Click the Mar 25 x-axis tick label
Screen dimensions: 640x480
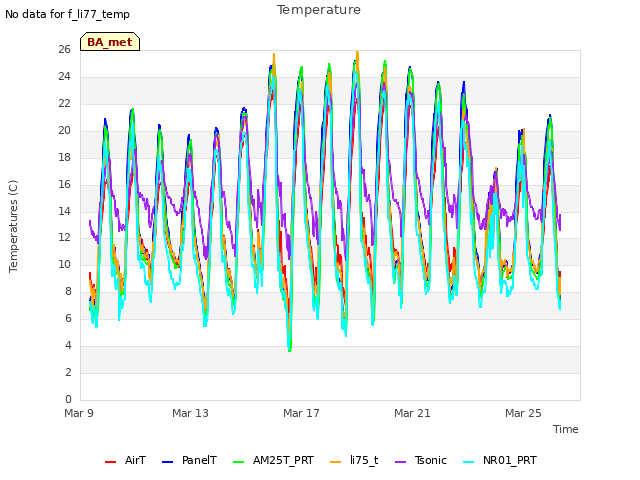(523, 413)
